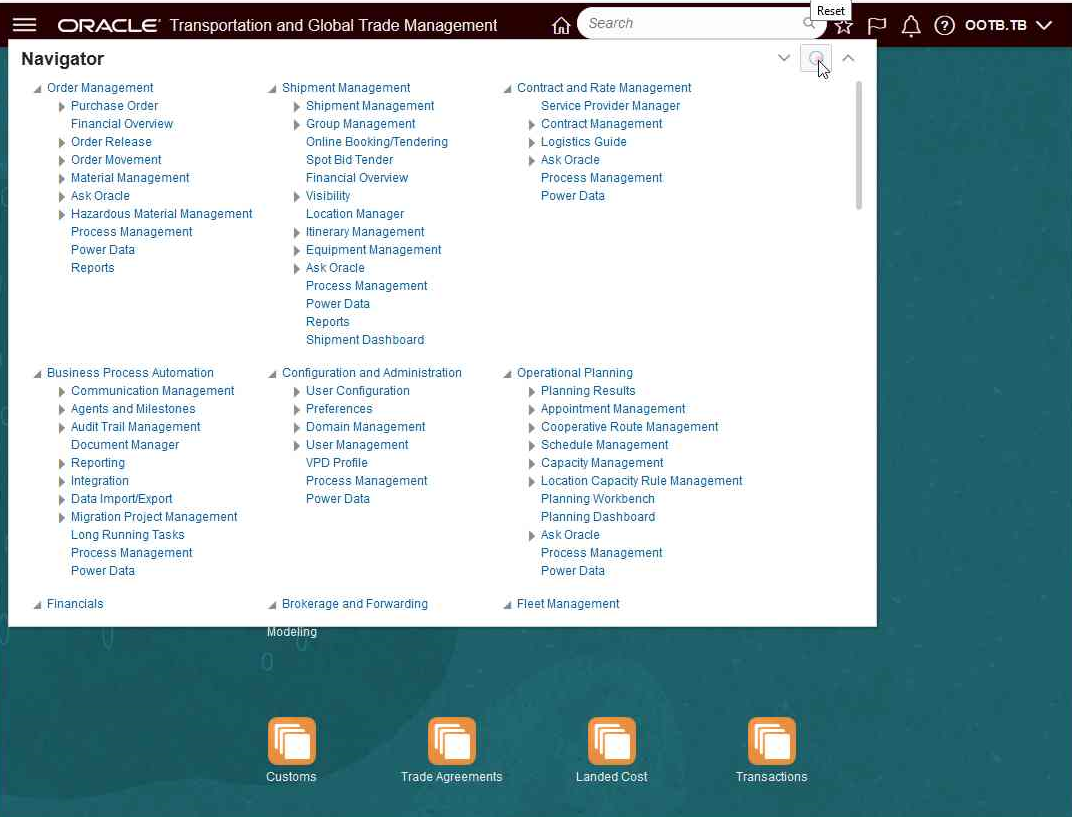
Task: Expand the Itinerary Management node
Action: tap(297, 232)
